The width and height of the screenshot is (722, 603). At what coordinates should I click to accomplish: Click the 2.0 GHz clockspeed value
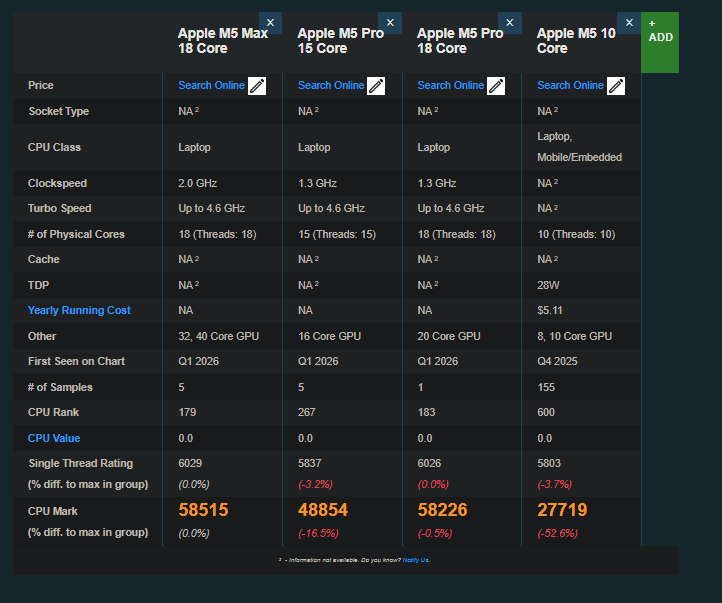click(198, 183)
